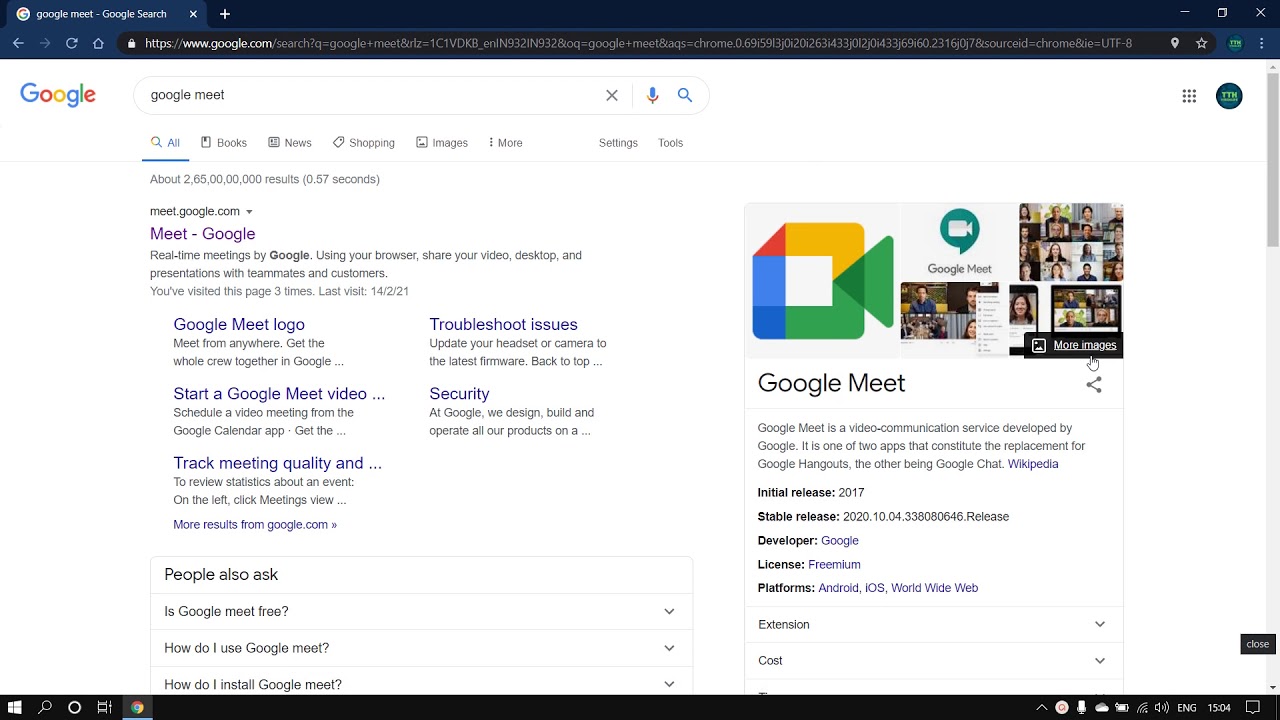This screenshot has height=720, width=1280.
Task: Click the Freemium license link
Action: pyautogui.click(x=834, y=565)
